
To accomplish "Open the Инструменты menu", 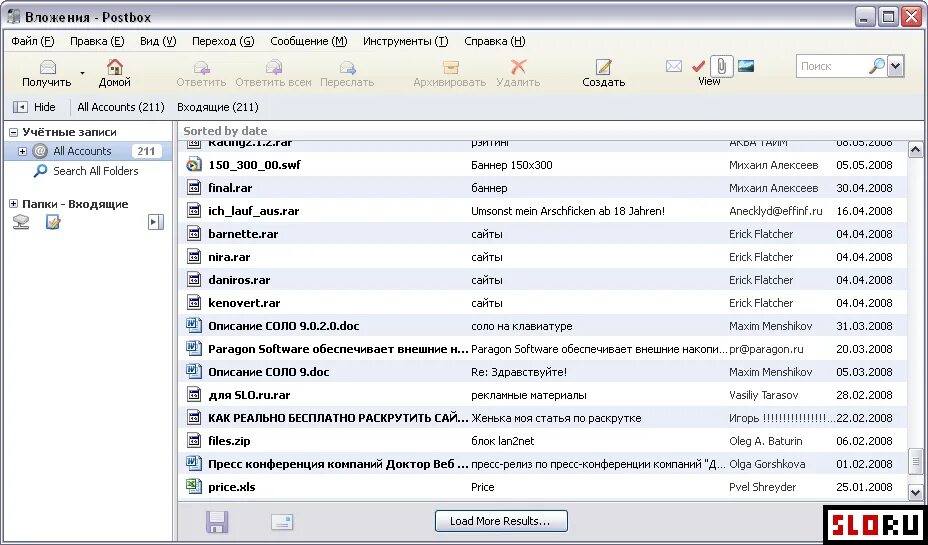I will click(405, 41).
